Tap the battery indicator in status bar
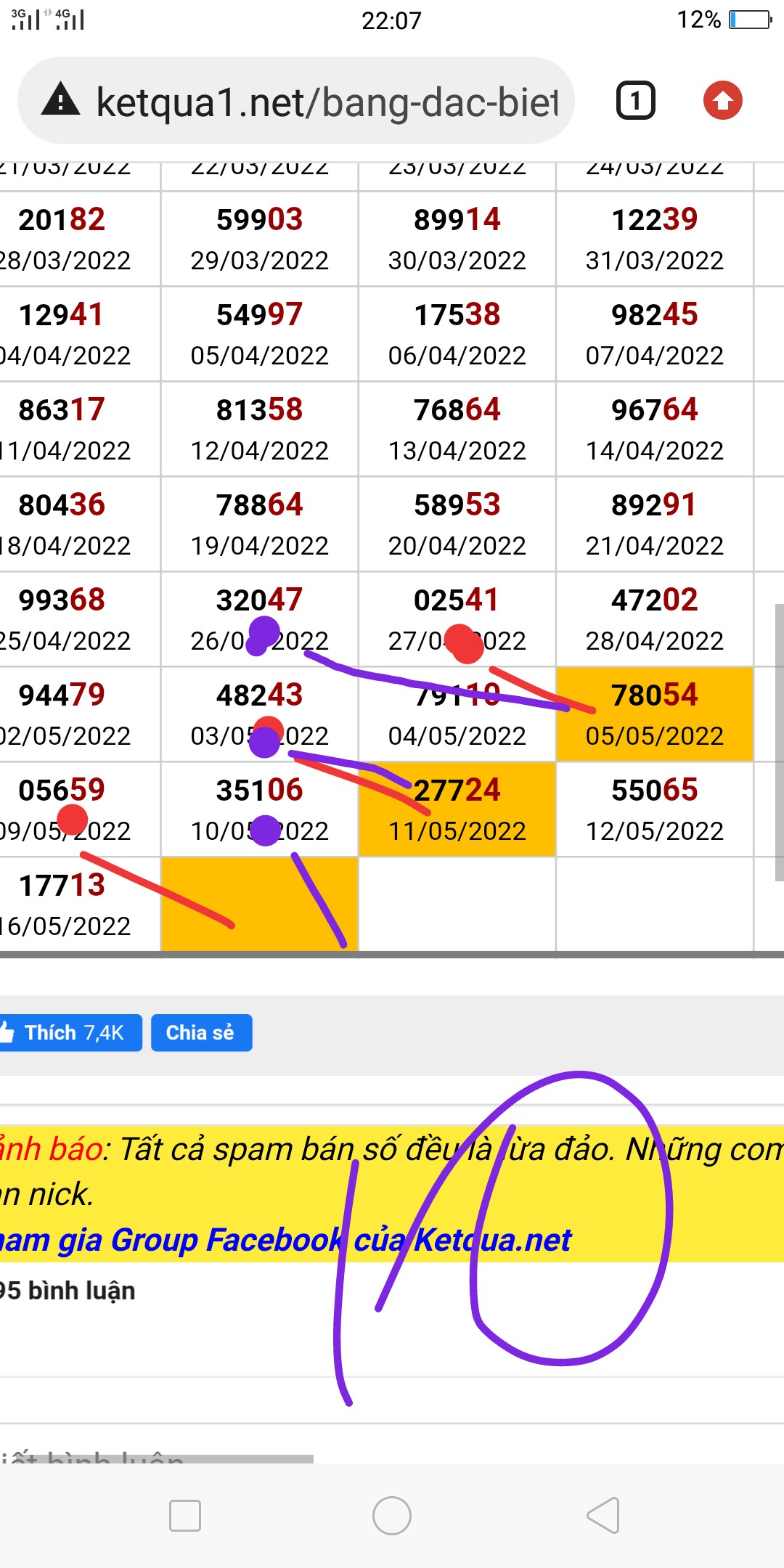Viewport: 784px width, 1568px height. [750, 20]
